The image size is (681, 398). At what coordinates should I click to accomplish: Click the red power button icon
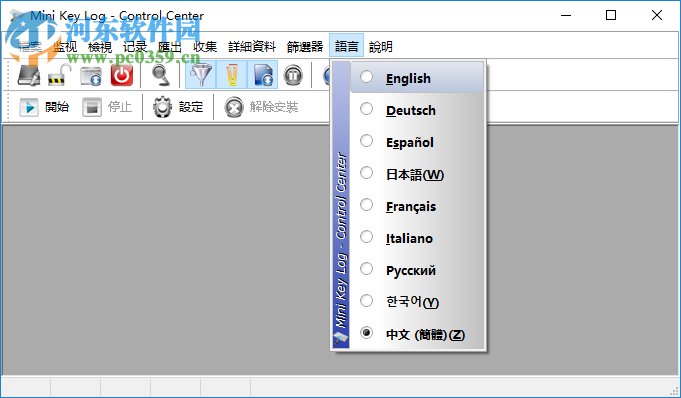[x=122, y=75]
